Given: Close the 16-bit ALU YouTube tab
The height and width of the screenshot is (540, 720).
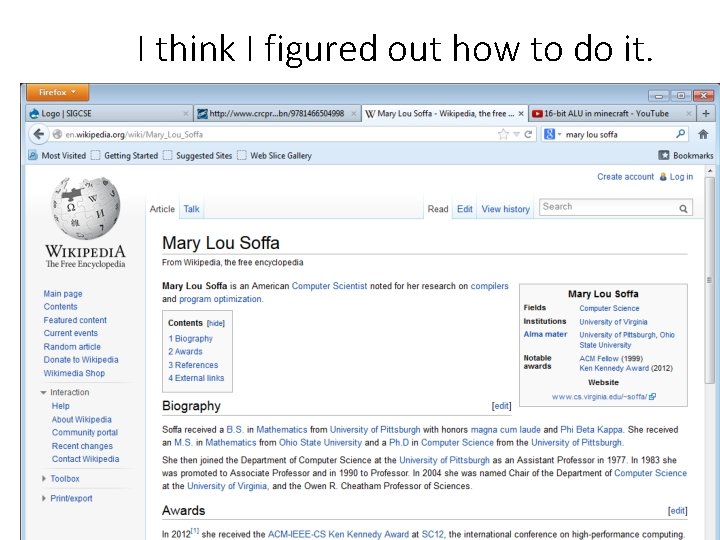Looking at the screenshot, I should [689, 113].
